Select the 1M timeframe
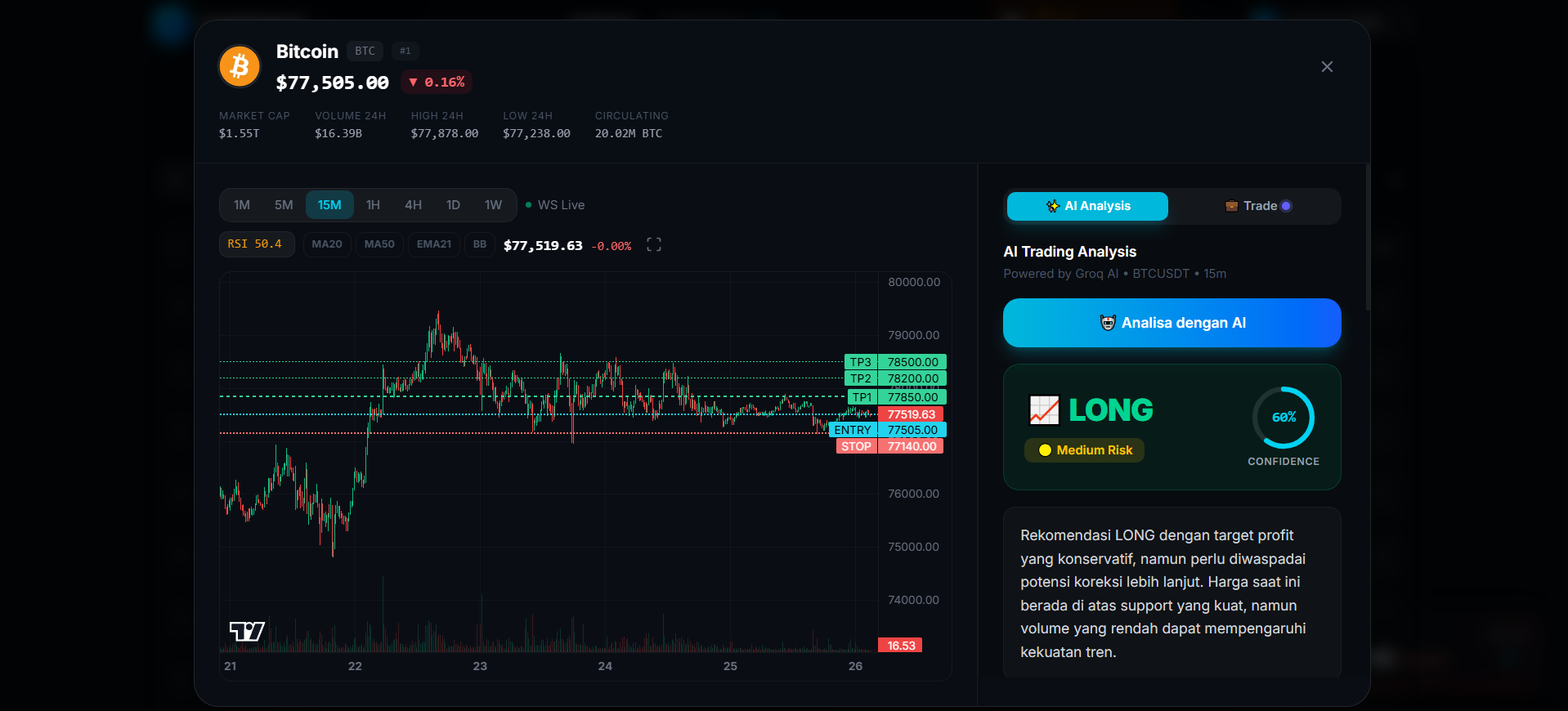Viewport: 1568px width, 711px height. point(242,205)
